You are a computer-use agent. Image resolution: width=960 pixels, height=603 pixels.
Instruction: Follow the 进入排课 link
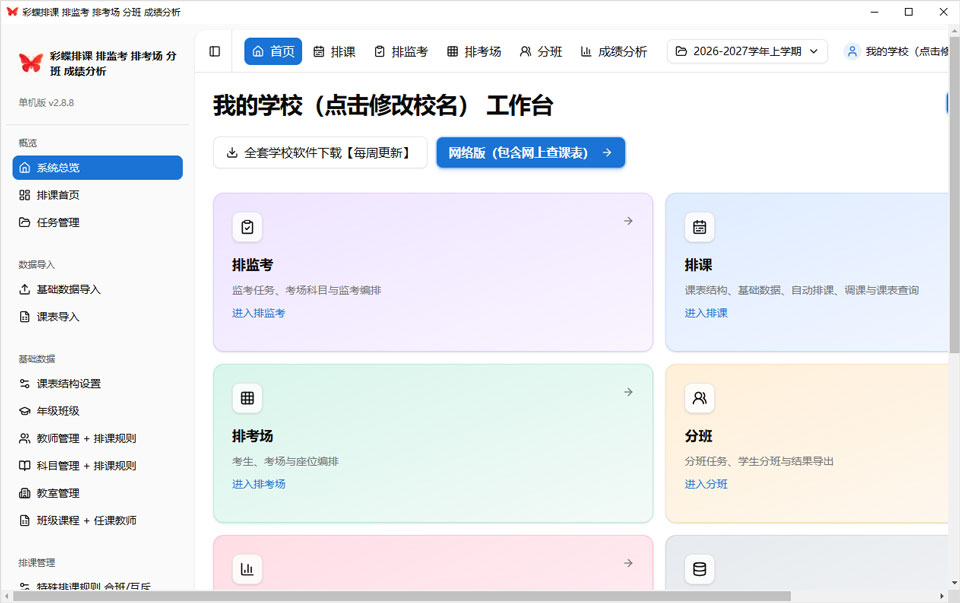[706, 313]
